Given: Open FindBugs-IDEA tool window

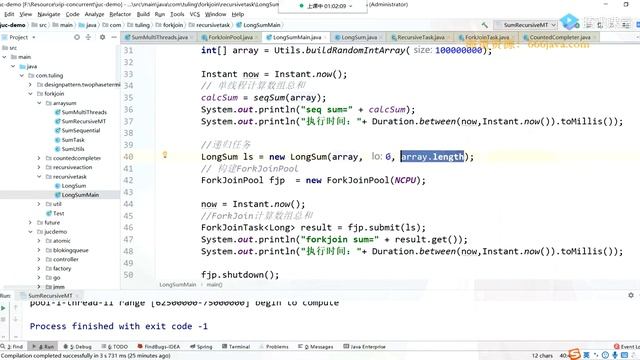Looking at the screenshot, I should click(x=159, y=347).
